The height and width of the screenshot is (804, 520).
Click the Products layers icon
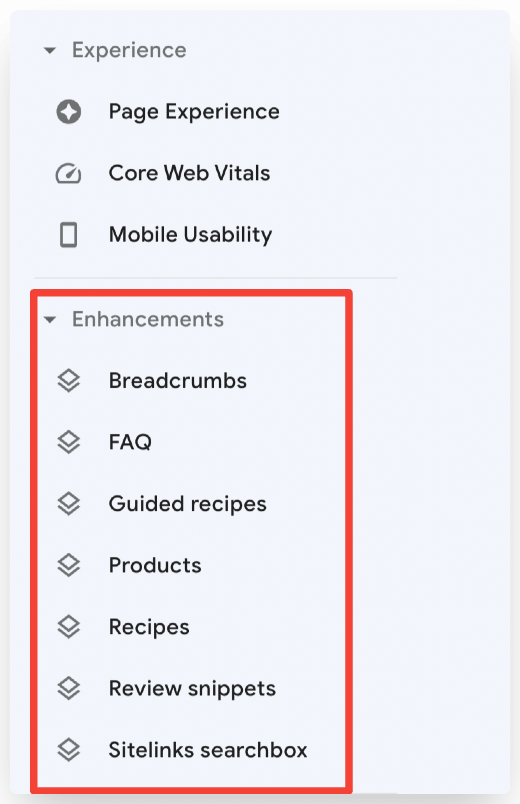69,565
